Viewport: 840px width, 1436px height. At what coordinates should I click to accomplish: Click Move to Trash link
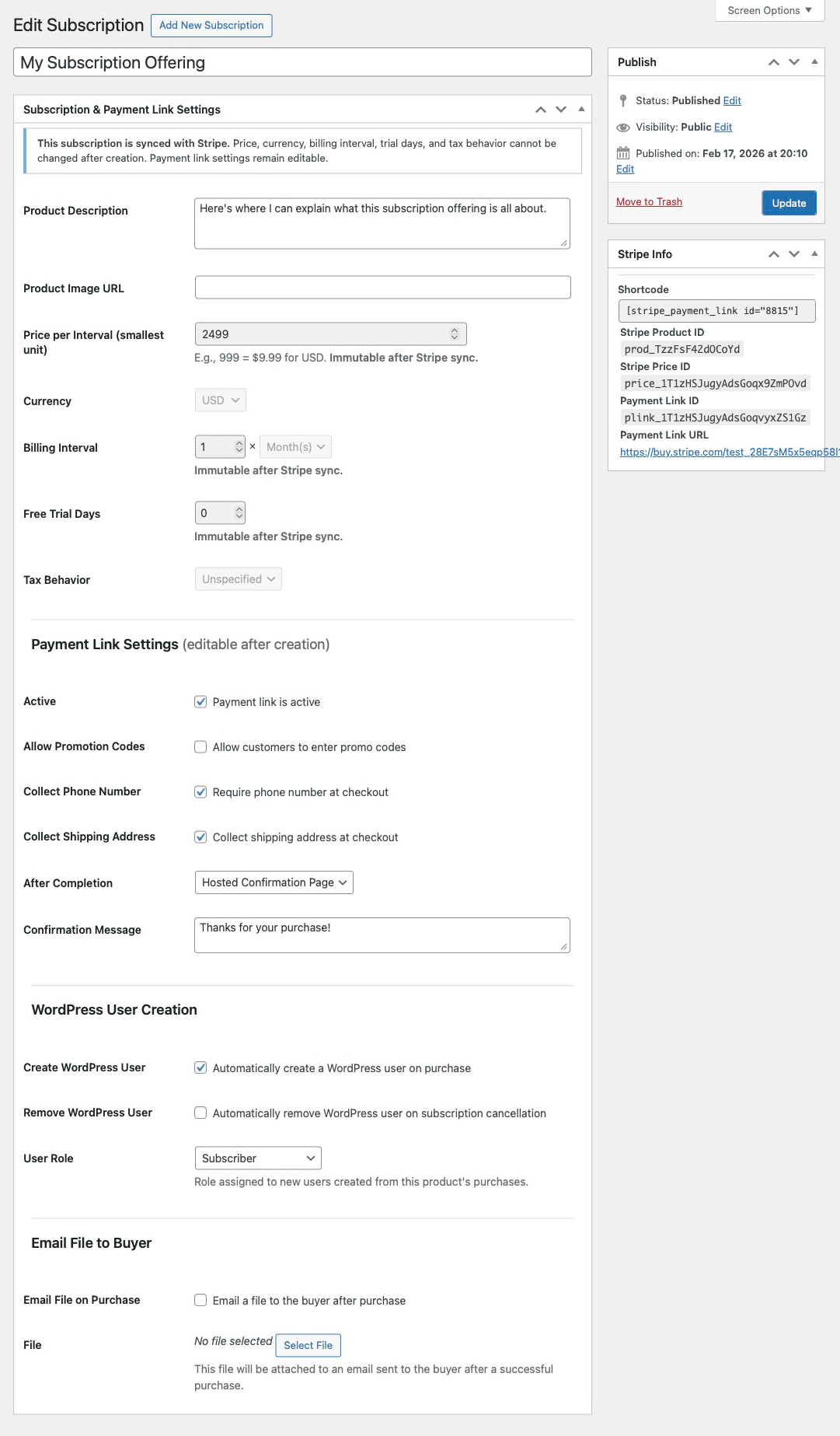(649, 201)
